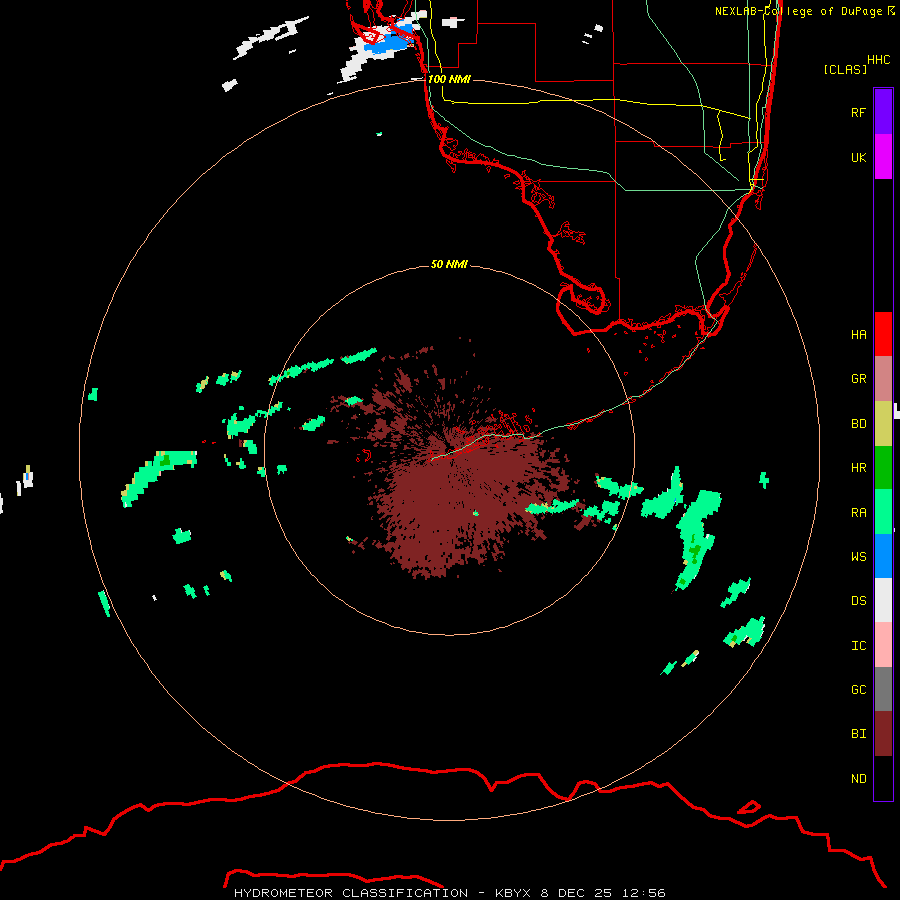This screenshot has height=900, width=900.
Task: Click the RF legend label
Action: point(858,112)
